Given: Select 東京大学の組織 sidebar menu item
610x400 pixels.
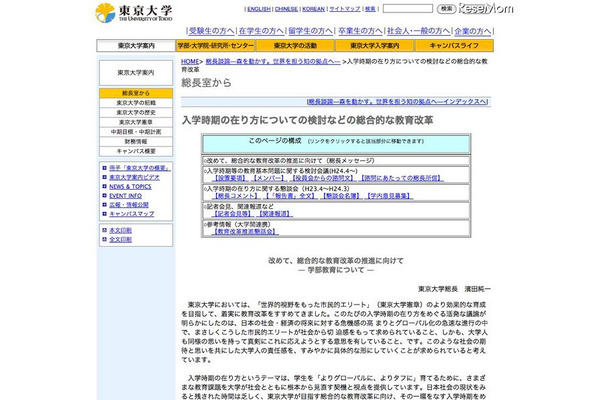Looking at the screenshot, I should (136, 103).
